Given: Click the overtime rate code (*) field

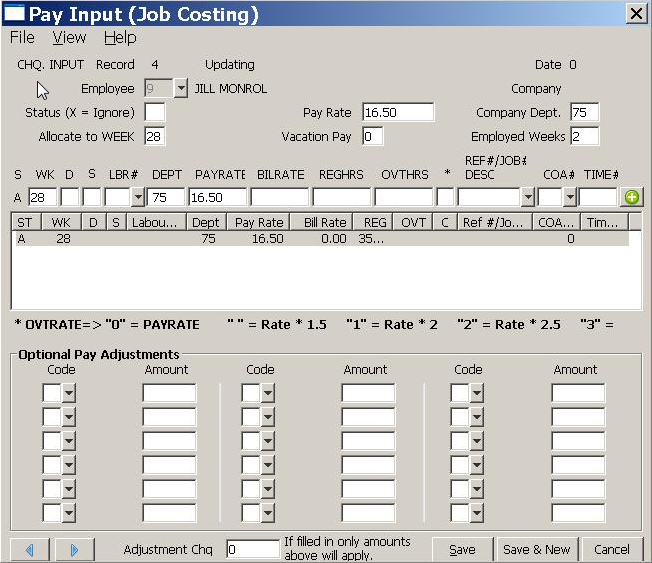Looking at the screenshot, I should 445,197.
